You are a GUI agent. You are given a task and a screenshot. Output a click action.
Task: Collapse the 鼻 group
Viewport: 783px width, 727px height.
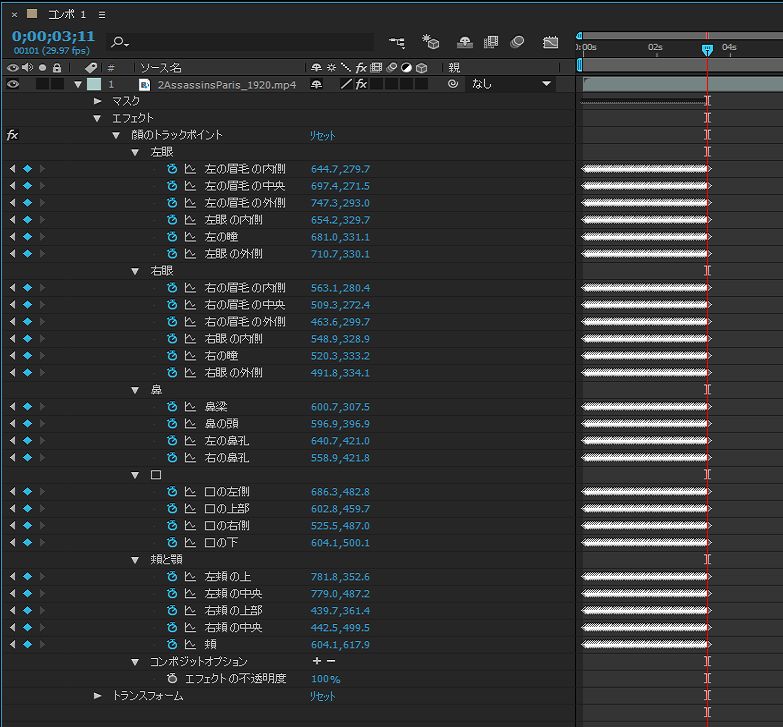135,390
